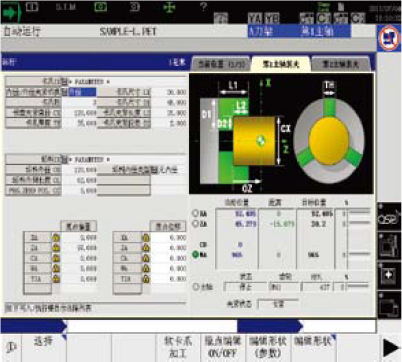Expand the 编辑形状 softkey with corner arrow

click(x=313, y=348)
